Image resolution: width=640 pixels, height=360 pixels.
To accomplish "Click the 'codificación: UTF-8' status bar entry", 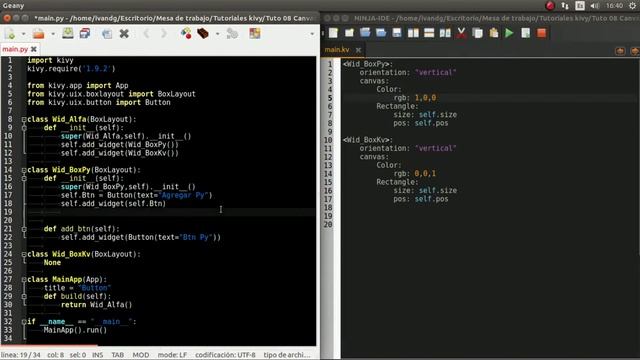I will 225,355.
